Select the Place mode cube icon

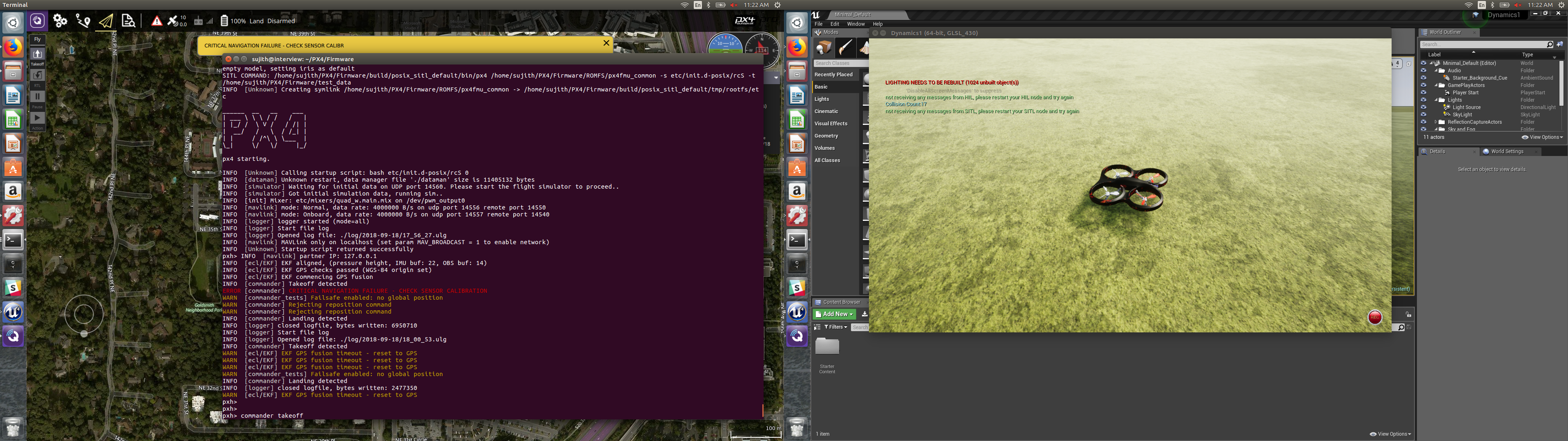point(824,47)
